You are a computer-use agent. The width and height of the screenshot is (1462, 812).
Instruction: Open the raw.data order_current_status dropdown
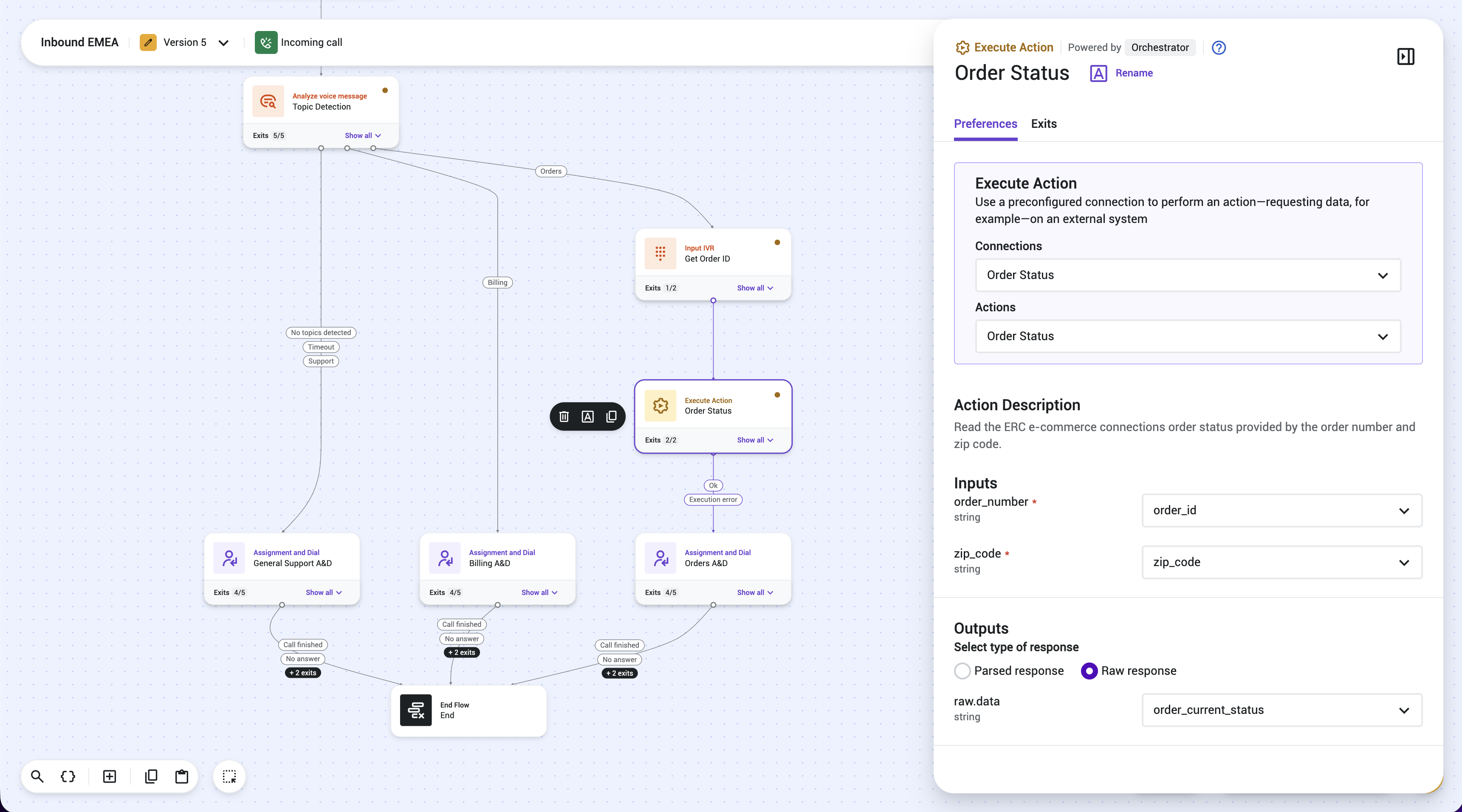click(1281, 710)
